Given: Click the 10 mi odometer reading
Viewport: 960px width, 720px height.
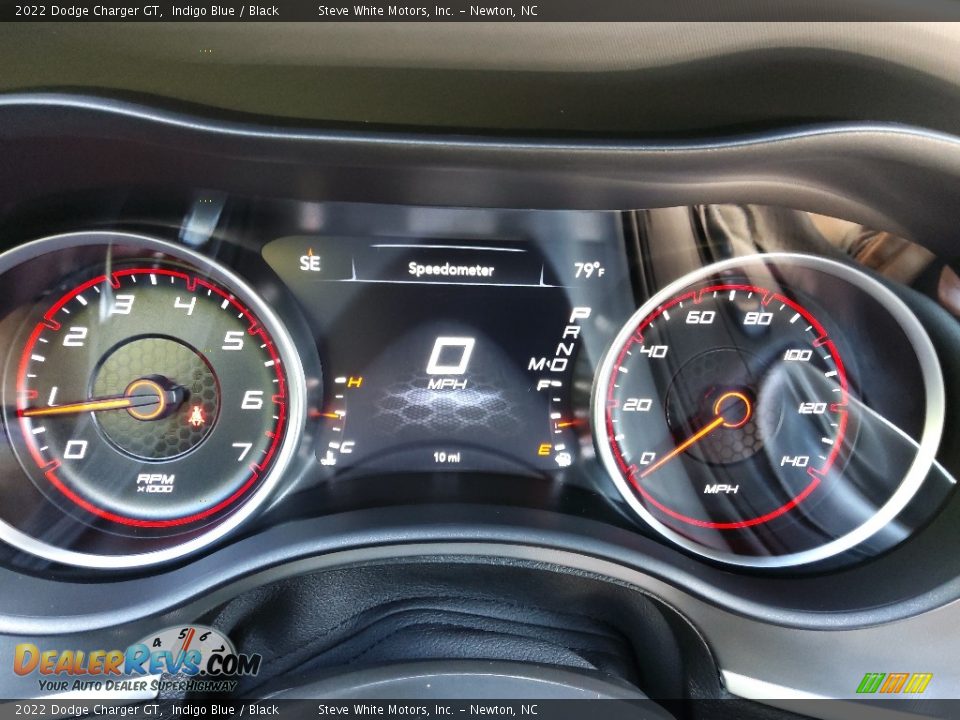Looking at the screenshot, I should 447,457.
